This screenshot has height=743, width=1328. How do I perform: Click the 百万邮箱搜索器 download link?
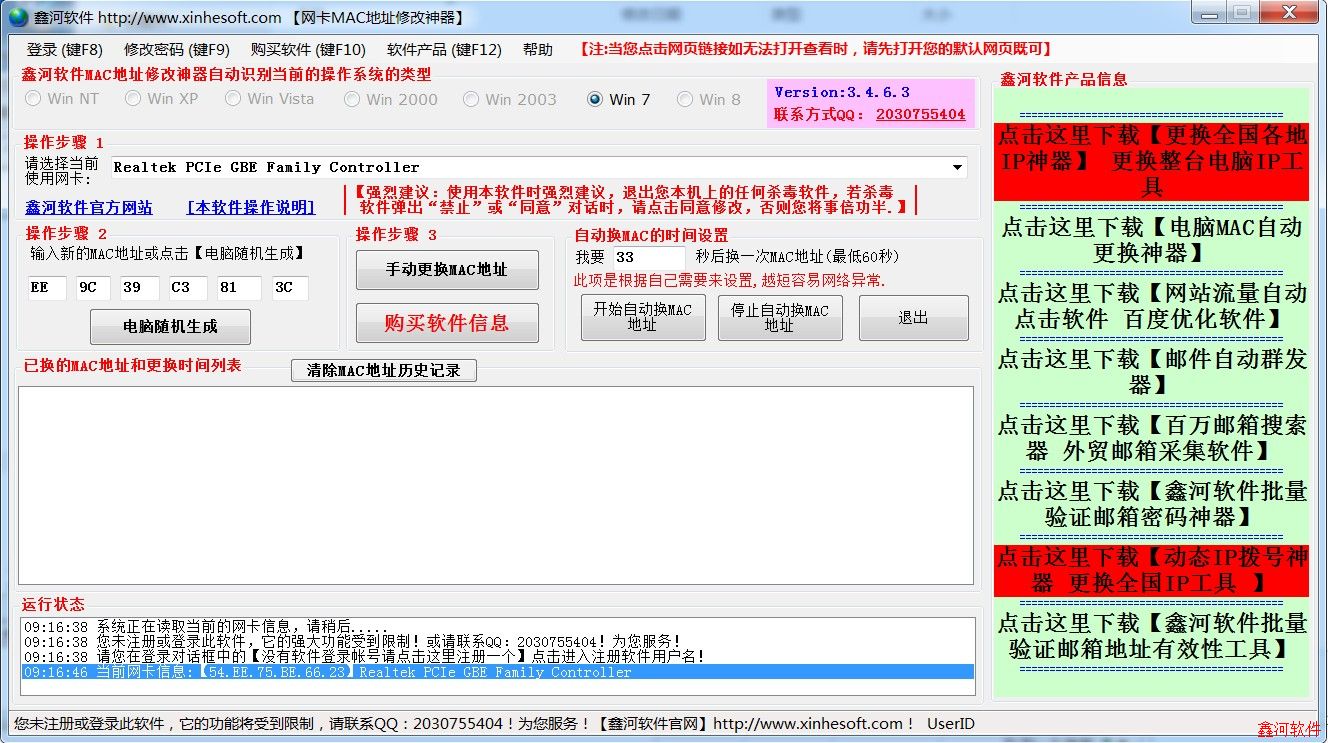pos(1151,438)
